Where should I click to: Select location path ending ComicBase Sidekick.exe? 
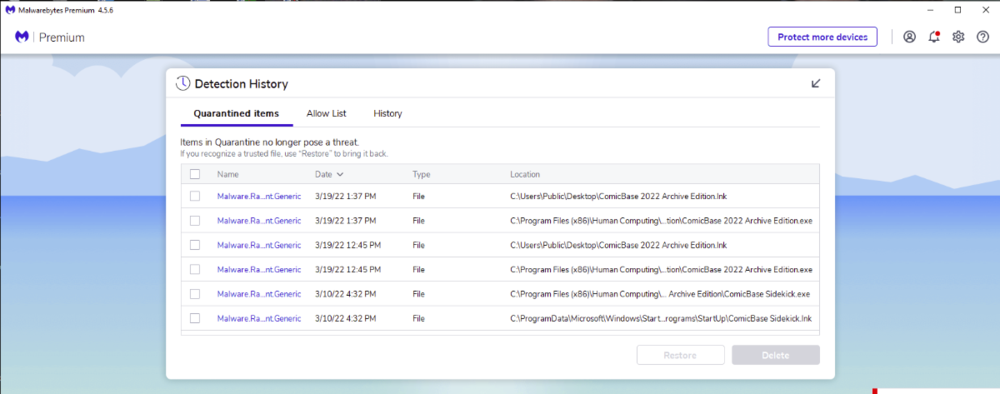point(660,294)
